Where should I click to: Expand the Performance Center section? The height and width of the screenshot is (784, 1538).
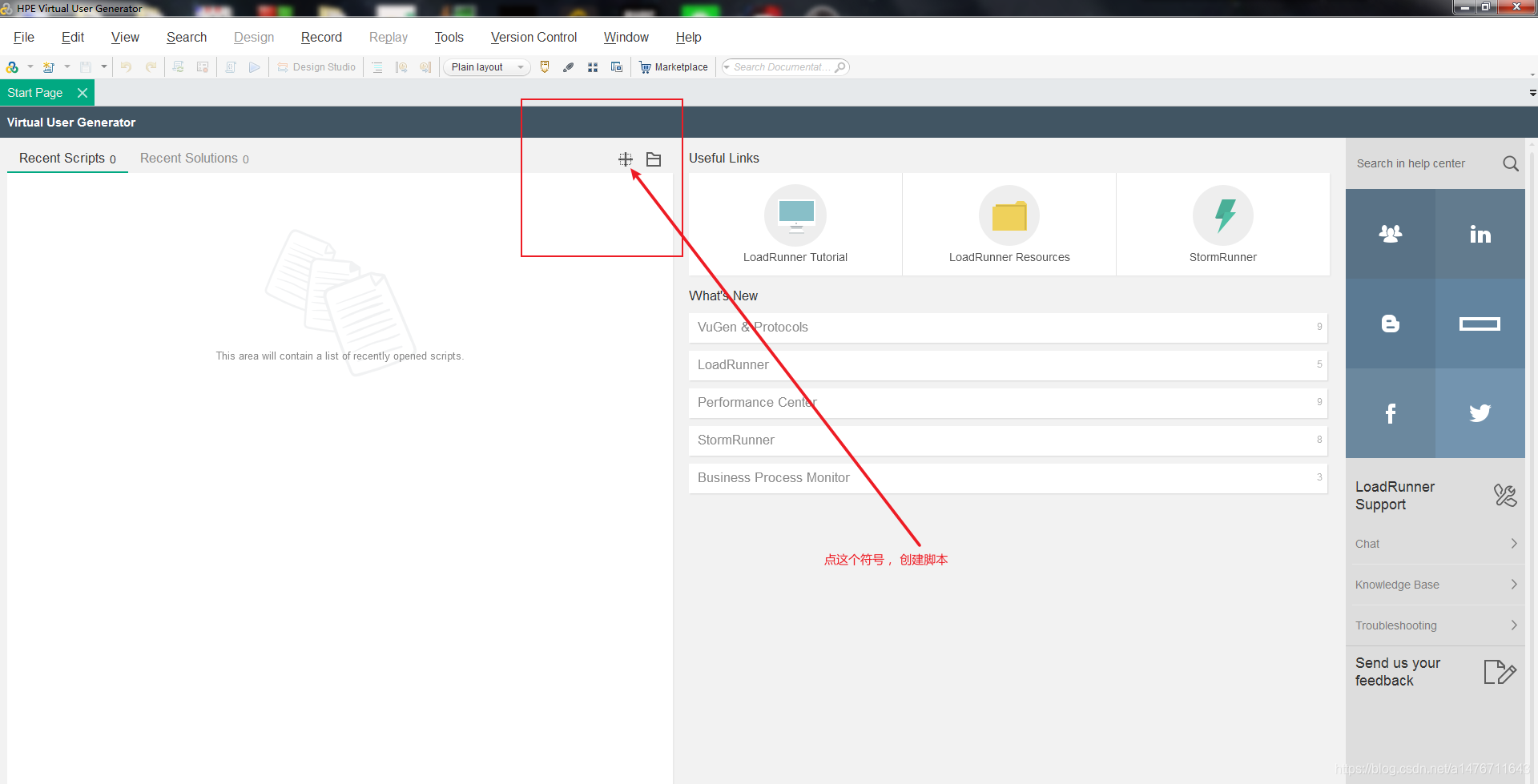pyautogui.click(x=1008, y=403)
